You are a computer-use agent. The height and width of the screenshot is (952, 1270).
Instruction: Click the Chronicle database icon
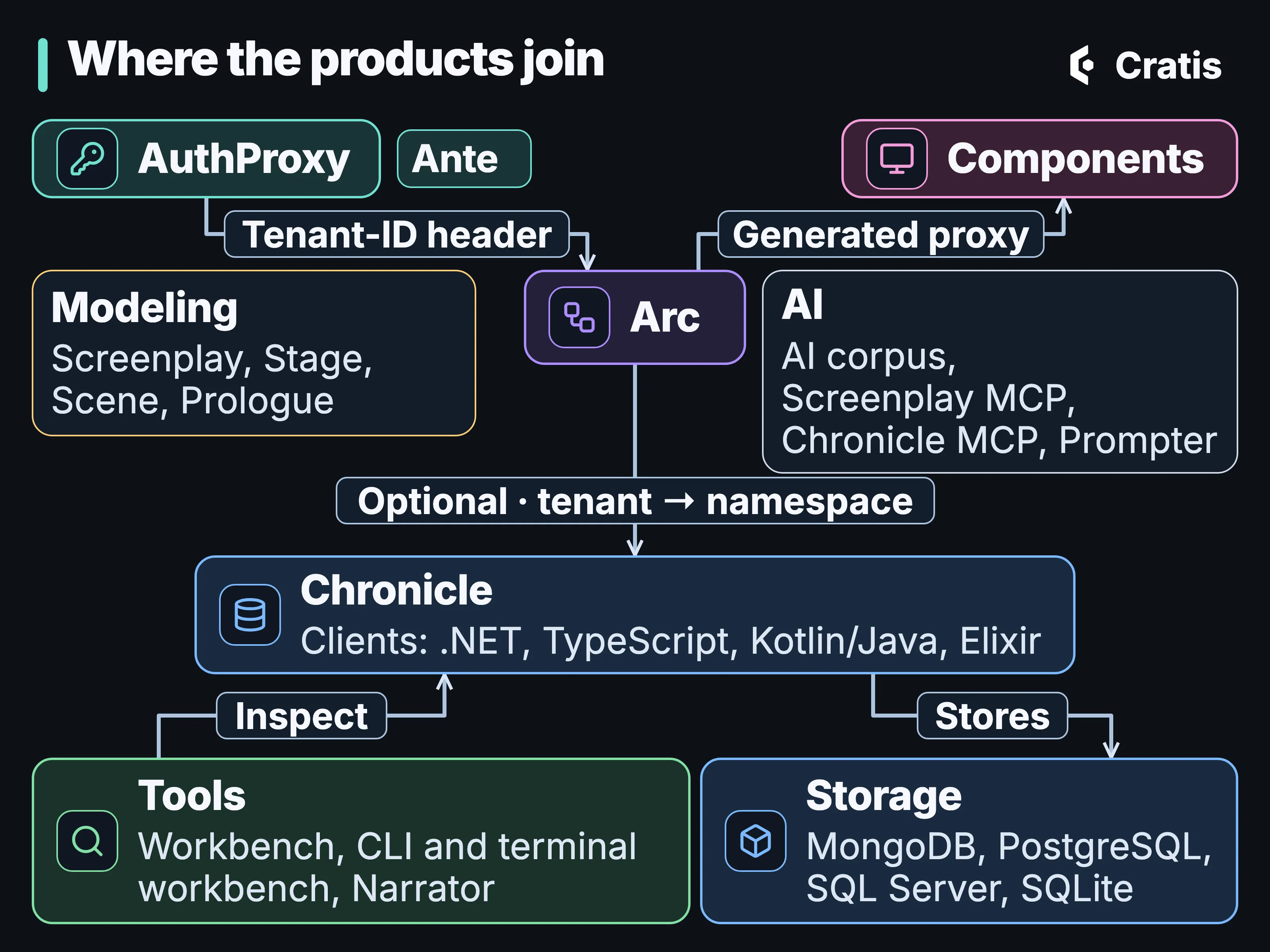250,614
